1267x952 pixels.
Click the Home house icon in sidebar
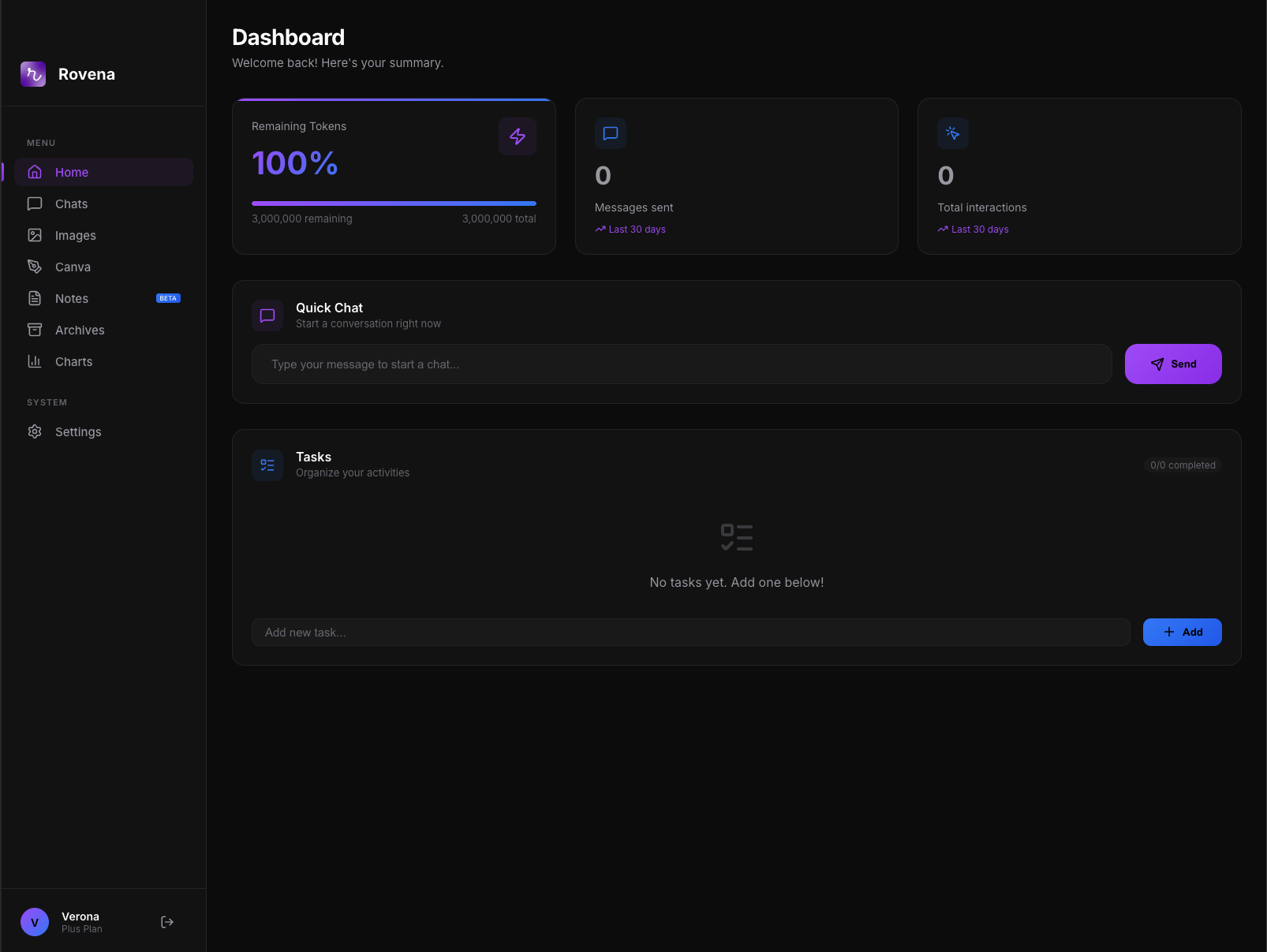coord(35,172)
